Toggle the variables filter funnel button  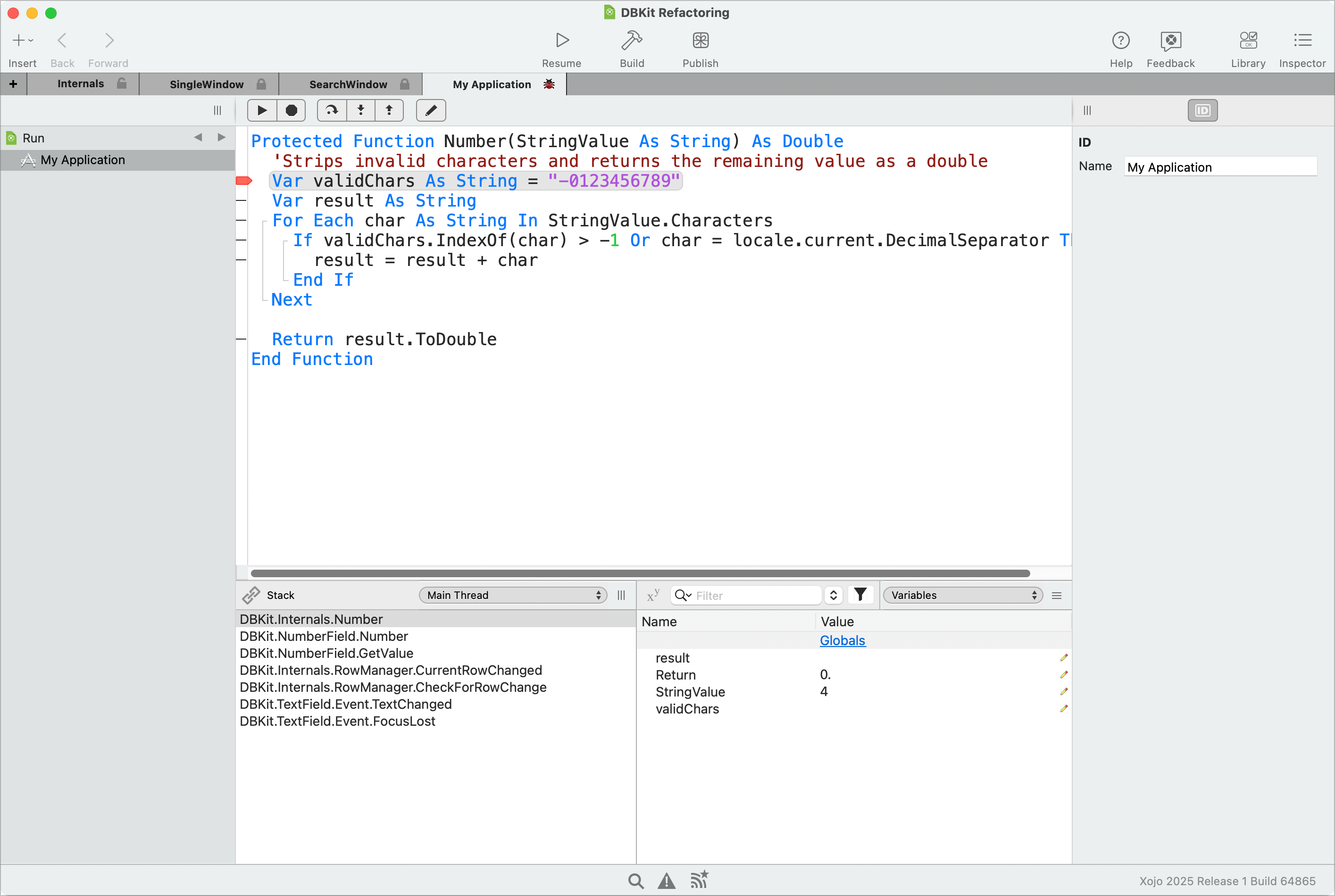[x=860, y=595]
